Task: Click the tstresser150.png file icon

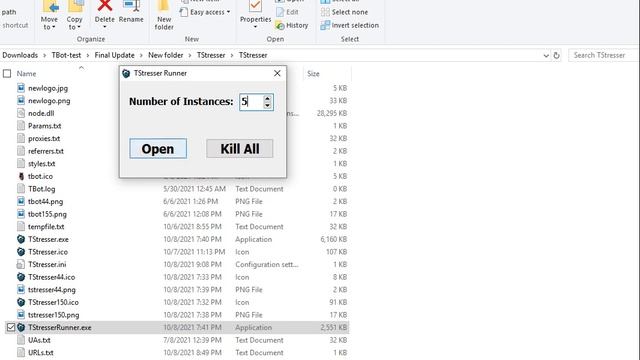Action: (21, 315)
